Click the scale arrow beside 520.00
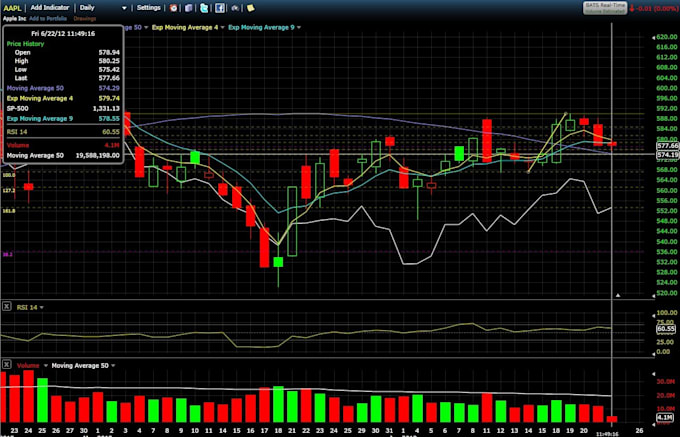This screenshot has height=437, width=680. (x=654, y=294)
